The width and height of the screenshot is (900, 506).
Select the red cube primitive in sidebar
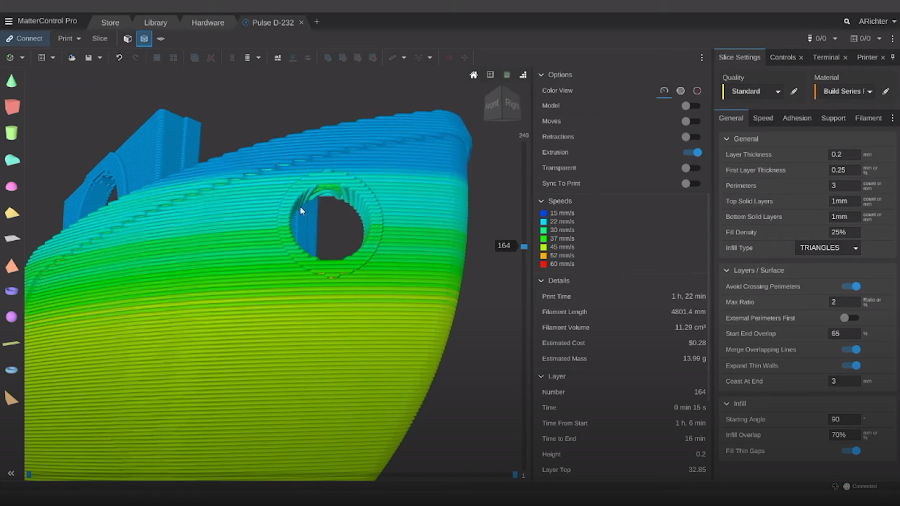point(11,107)
